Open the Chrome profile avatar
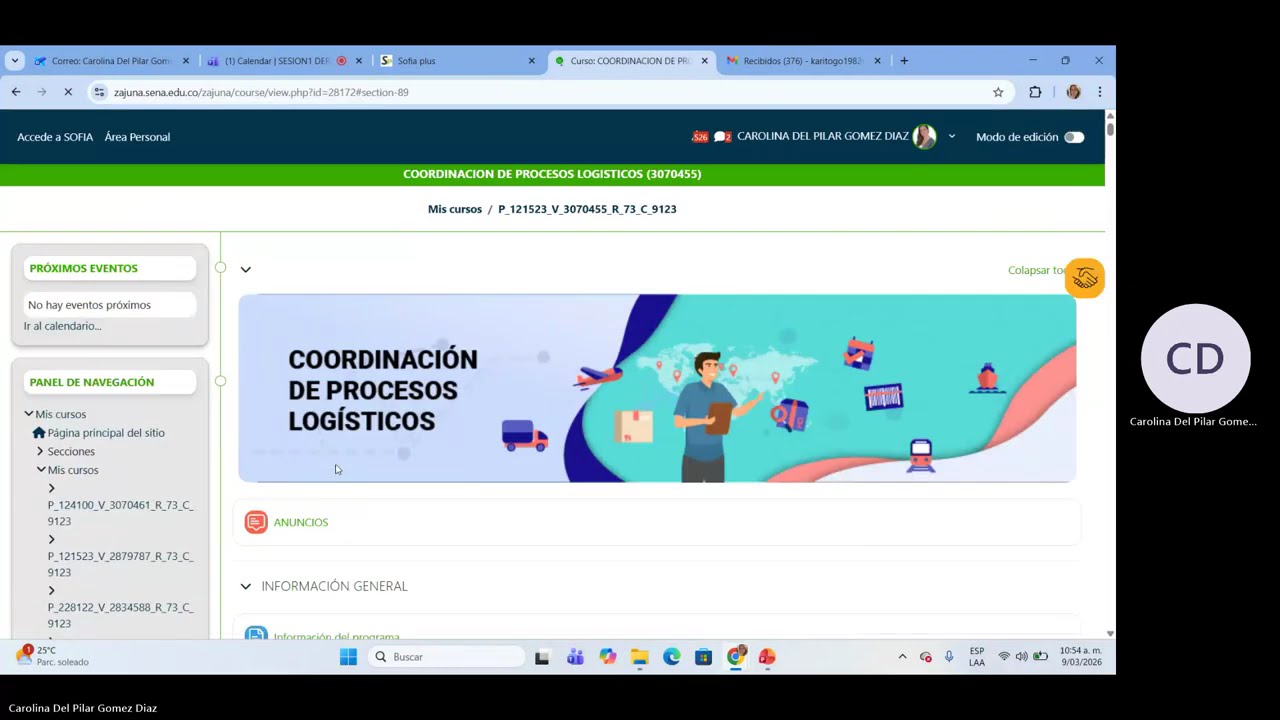The height and width of the screenshot is (720, 1280). click(x=1073, y=92)
